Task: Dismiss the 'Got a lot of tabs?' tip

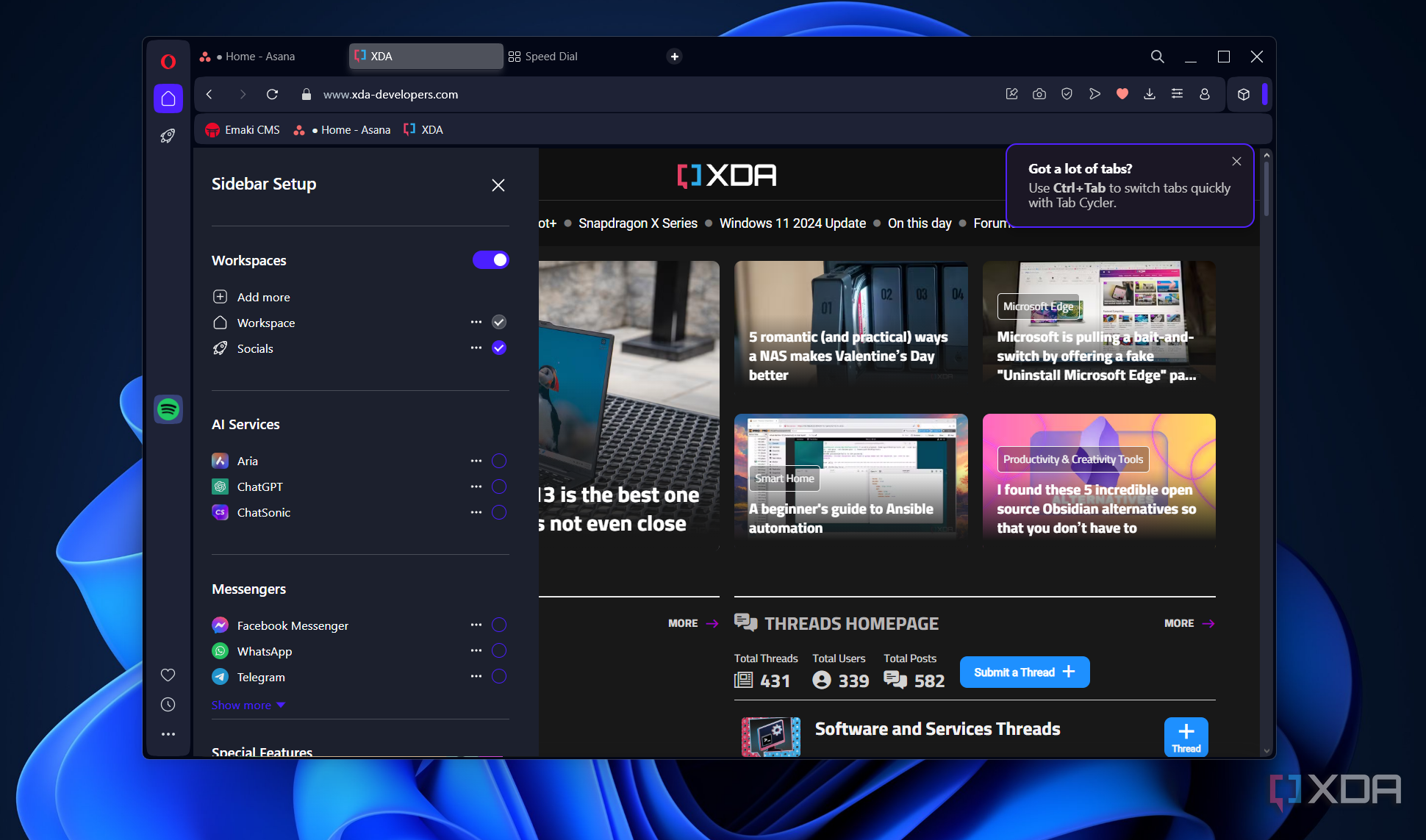Action: (1237, 162)
